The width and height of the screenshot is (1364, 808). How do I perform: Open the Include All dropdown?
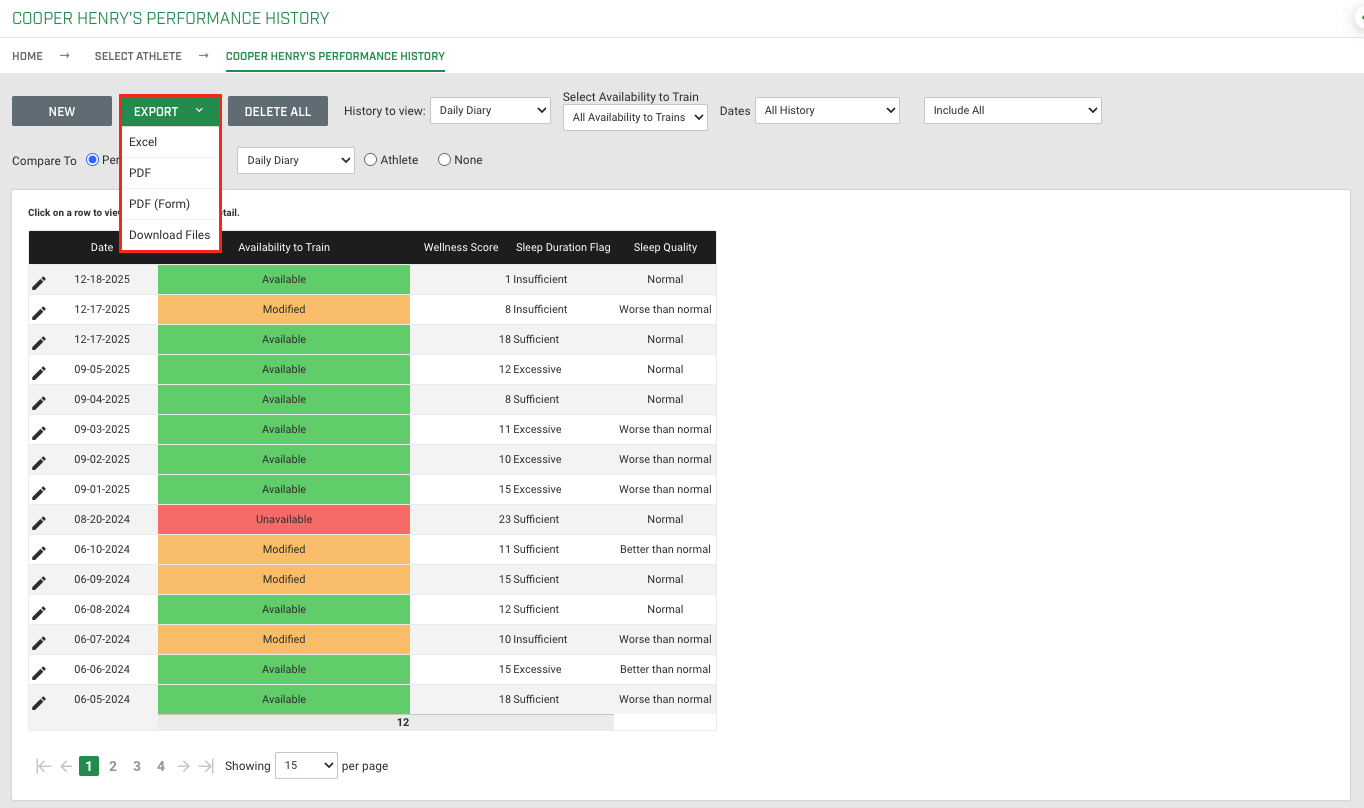coord(1012,110)
